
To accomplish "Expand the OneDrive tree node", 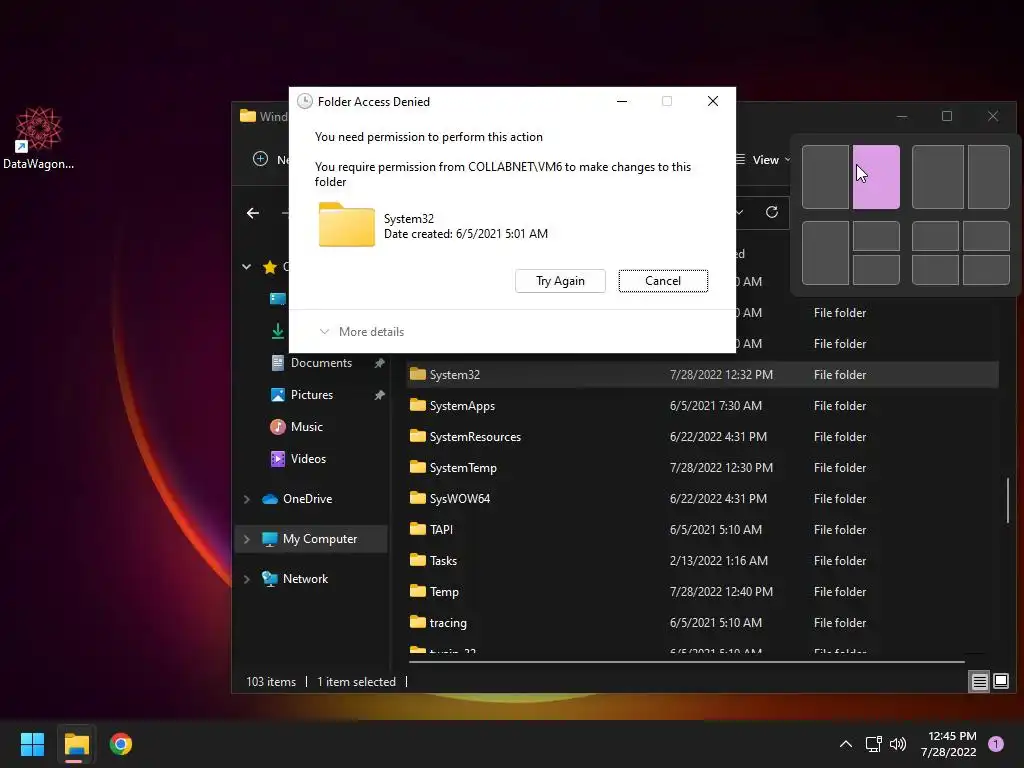I will coord(246,499).
